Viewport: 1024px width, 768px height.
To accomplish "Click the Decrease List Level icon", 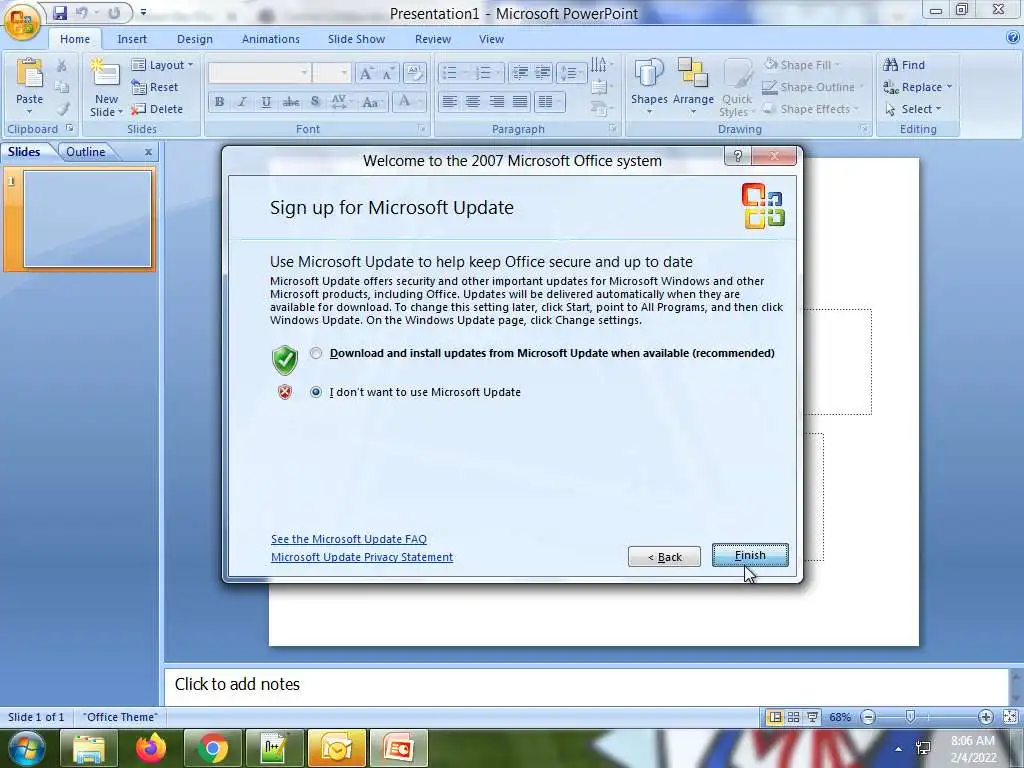I will point(520,72).
